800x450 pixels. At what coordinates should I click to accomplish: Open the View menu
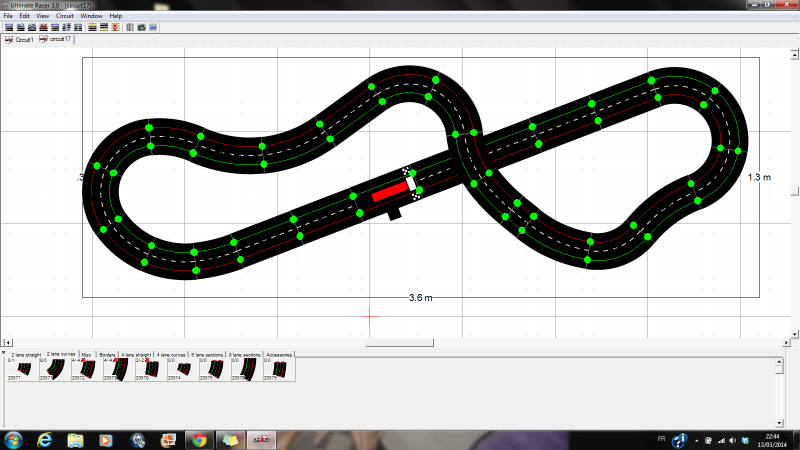(x=42, y=17)
